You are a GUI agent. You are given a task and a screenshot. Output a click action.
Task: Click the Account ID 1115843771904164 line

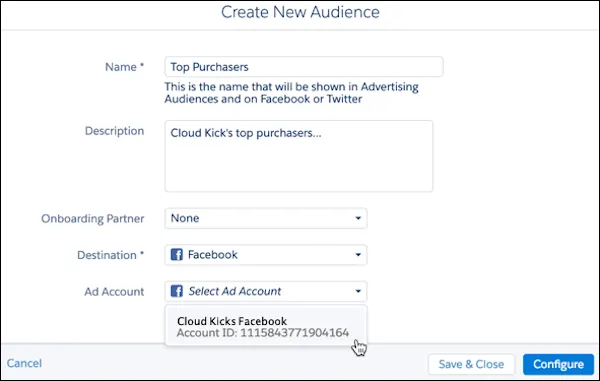[263, 333]
